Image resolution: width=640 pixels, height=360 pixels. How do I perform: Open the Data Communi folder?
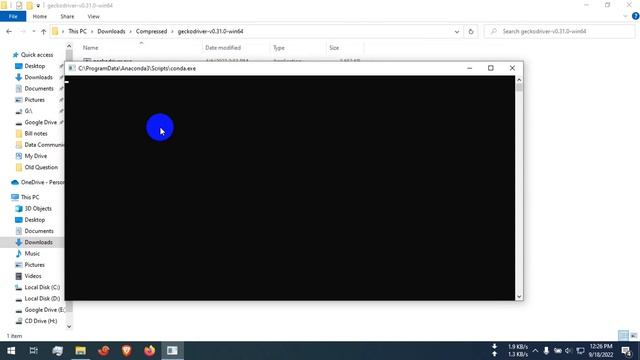[44, 145]
